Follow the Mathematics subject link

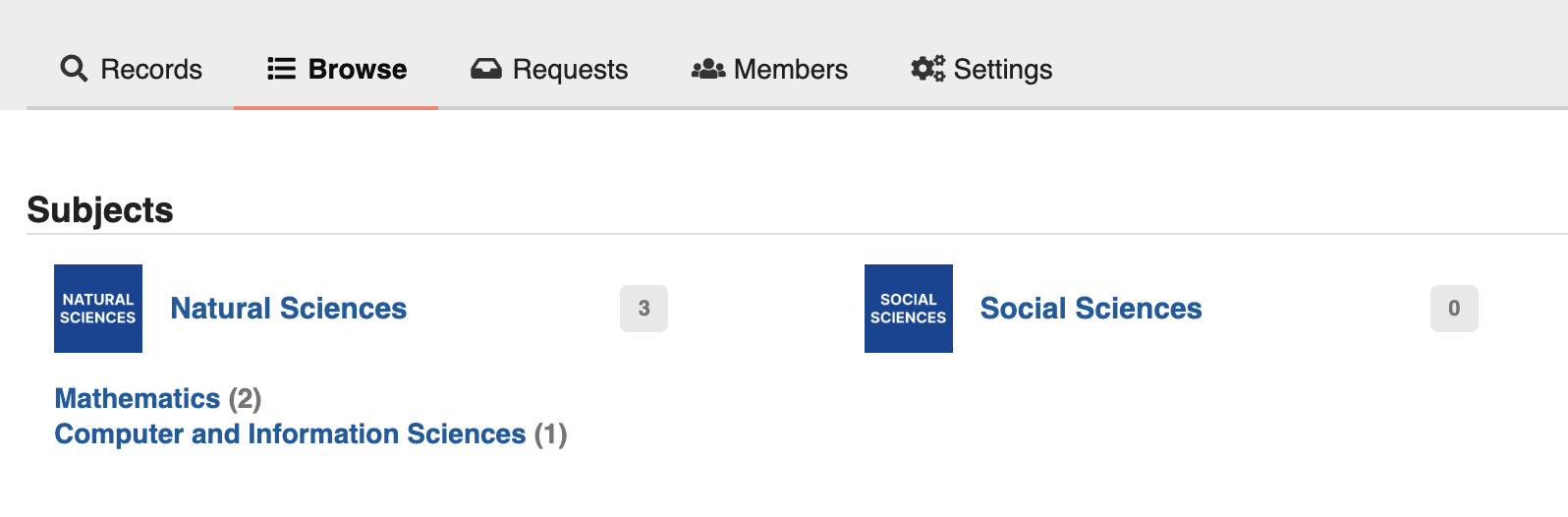(138, 398)
